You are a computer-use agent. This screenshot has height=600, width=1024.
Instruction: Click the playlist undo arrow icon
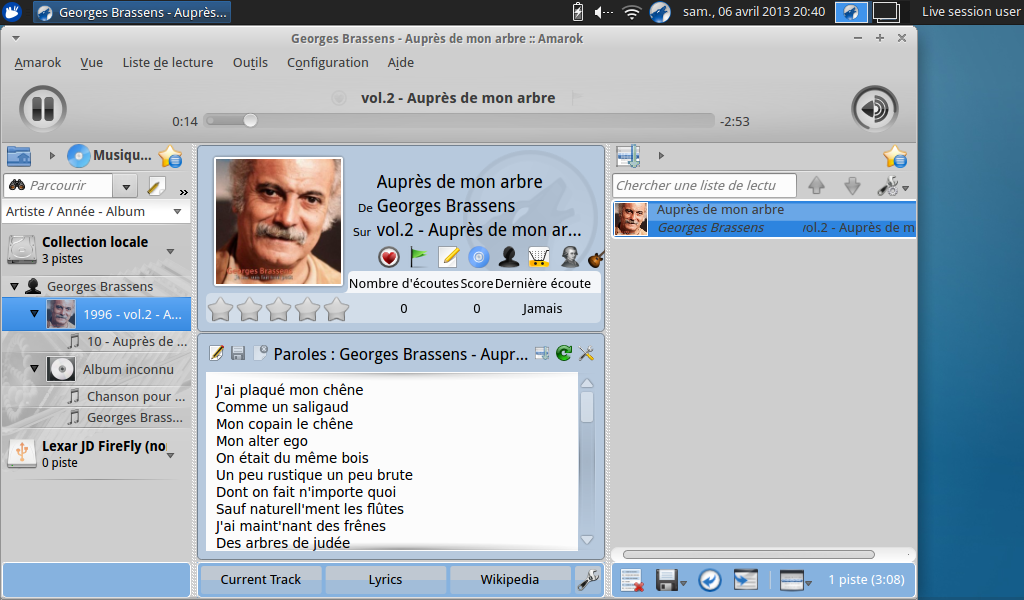click(x=709, y=580)
